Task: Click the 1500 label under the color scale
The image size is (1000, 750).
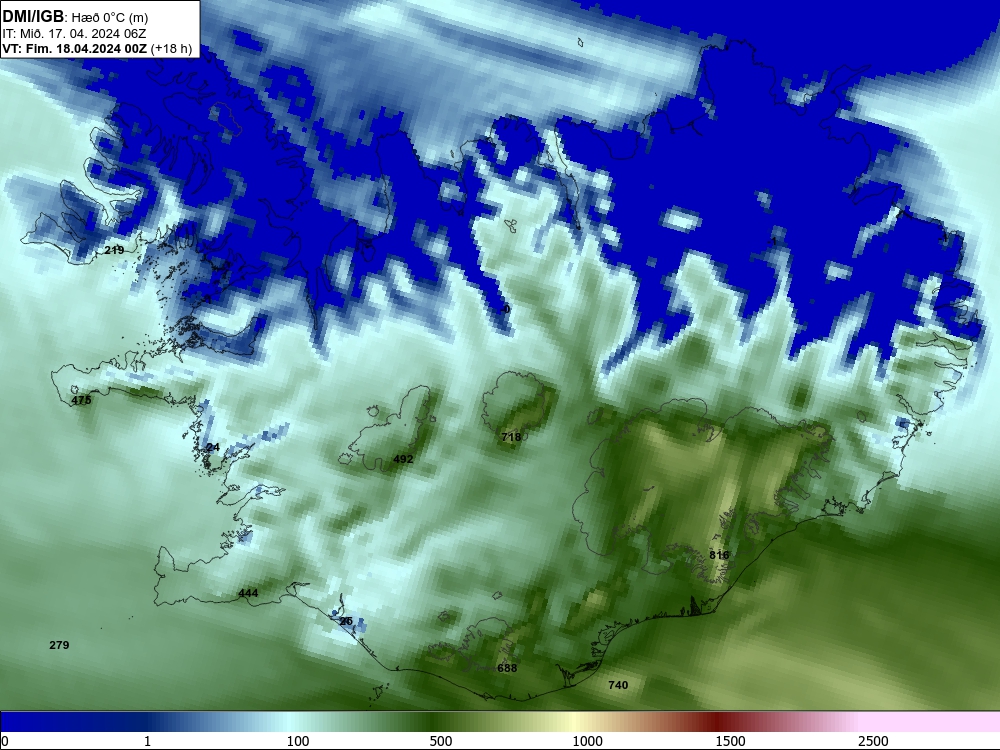Action: [730, 741]
